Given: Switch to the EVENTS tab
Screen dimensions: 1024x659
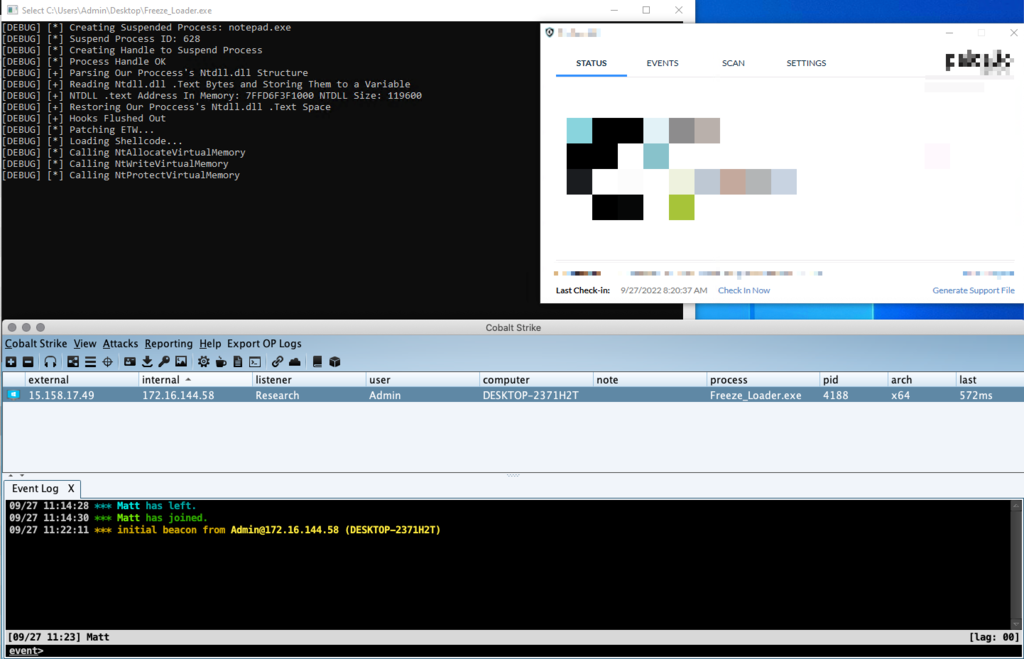Looking at the screenshot, I should point(662,63).
